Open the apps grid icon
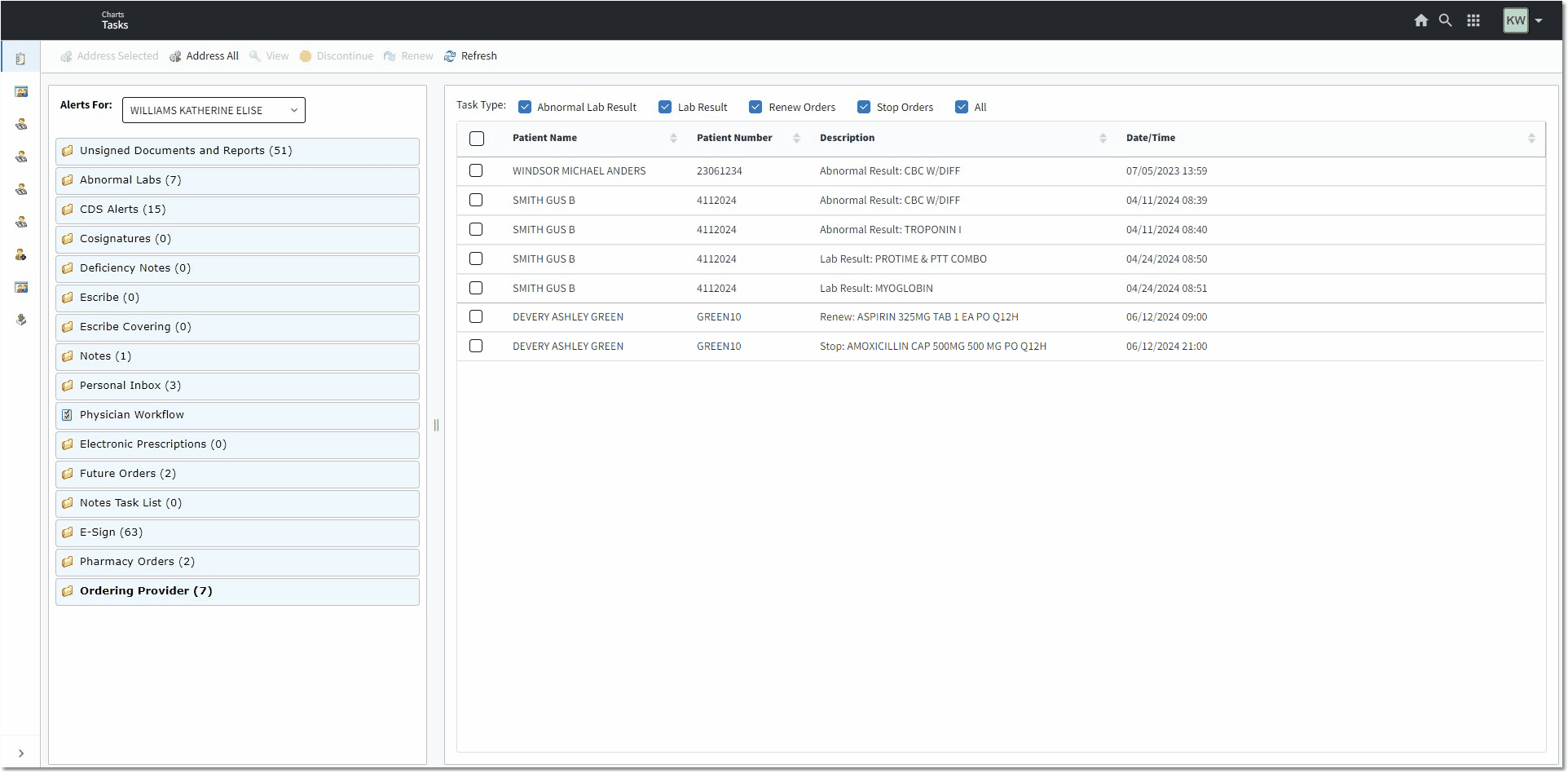The image size is (1568, 773). pos(1473,20)
